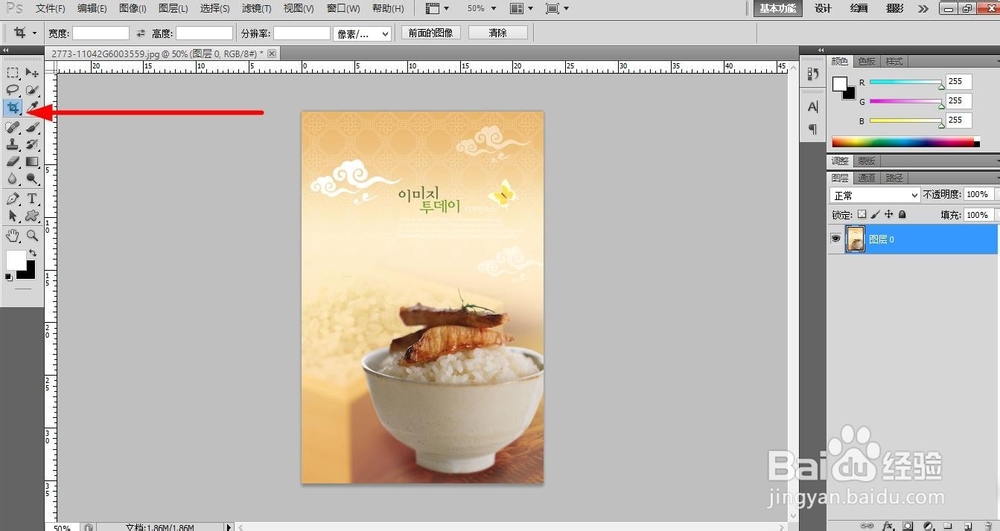Select 设计 workspace
Image resolution: width=1000 pixels, height=531 pixels.
coord(823,8)
